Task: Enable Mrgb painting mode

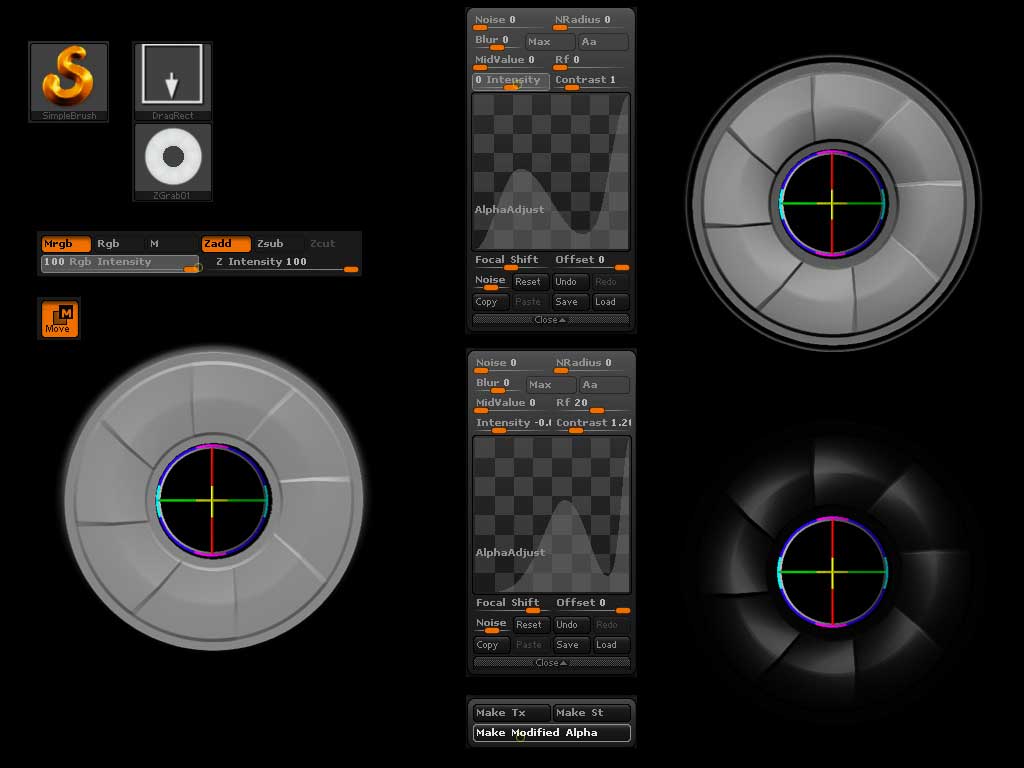Action: tap(65, 244)
